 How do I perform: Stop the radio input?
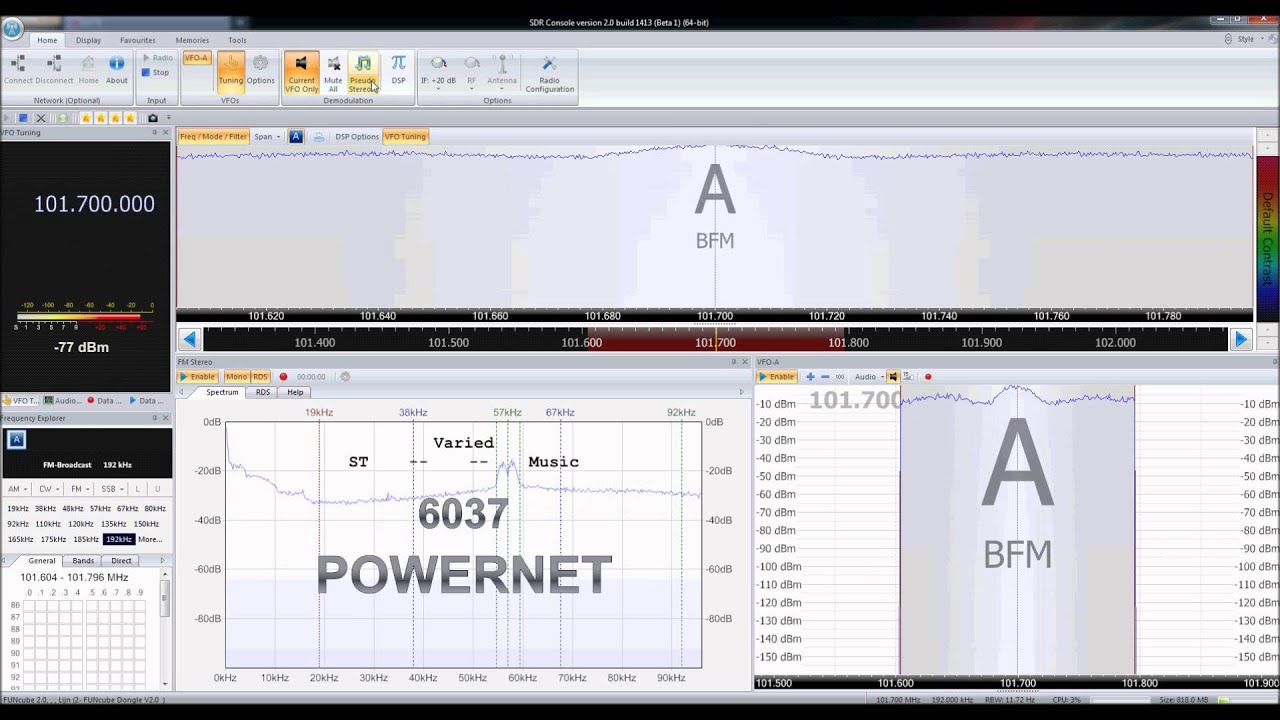click(155, 72)
